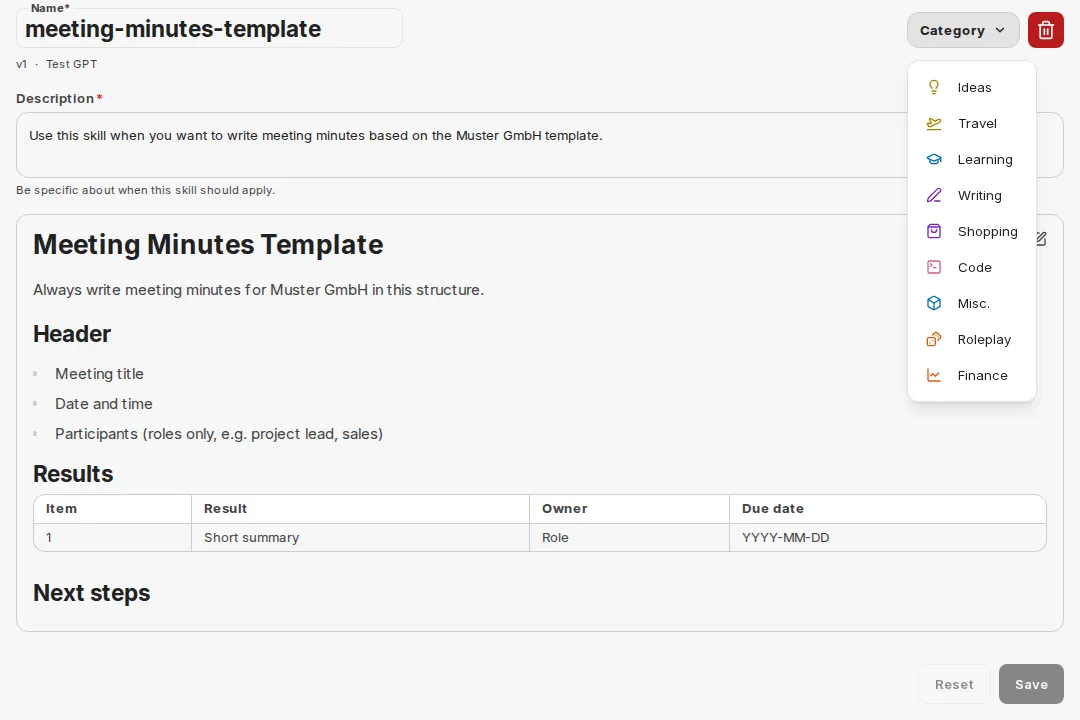Select Code from the category menu
Viewport: 1080px width, 720px height.
click(972, 267)
